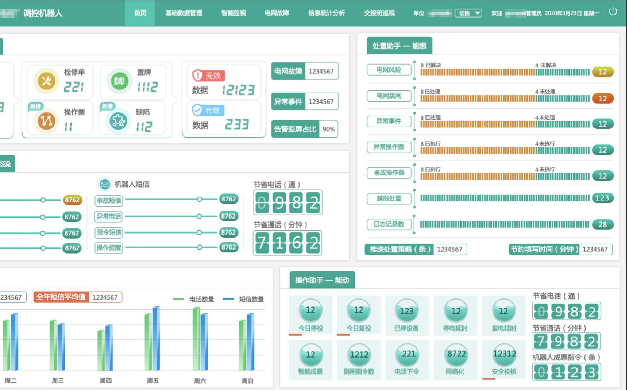Click the slider handle in 异常电话 row
The image size is (627, 390).
click(x=199, y=216)
